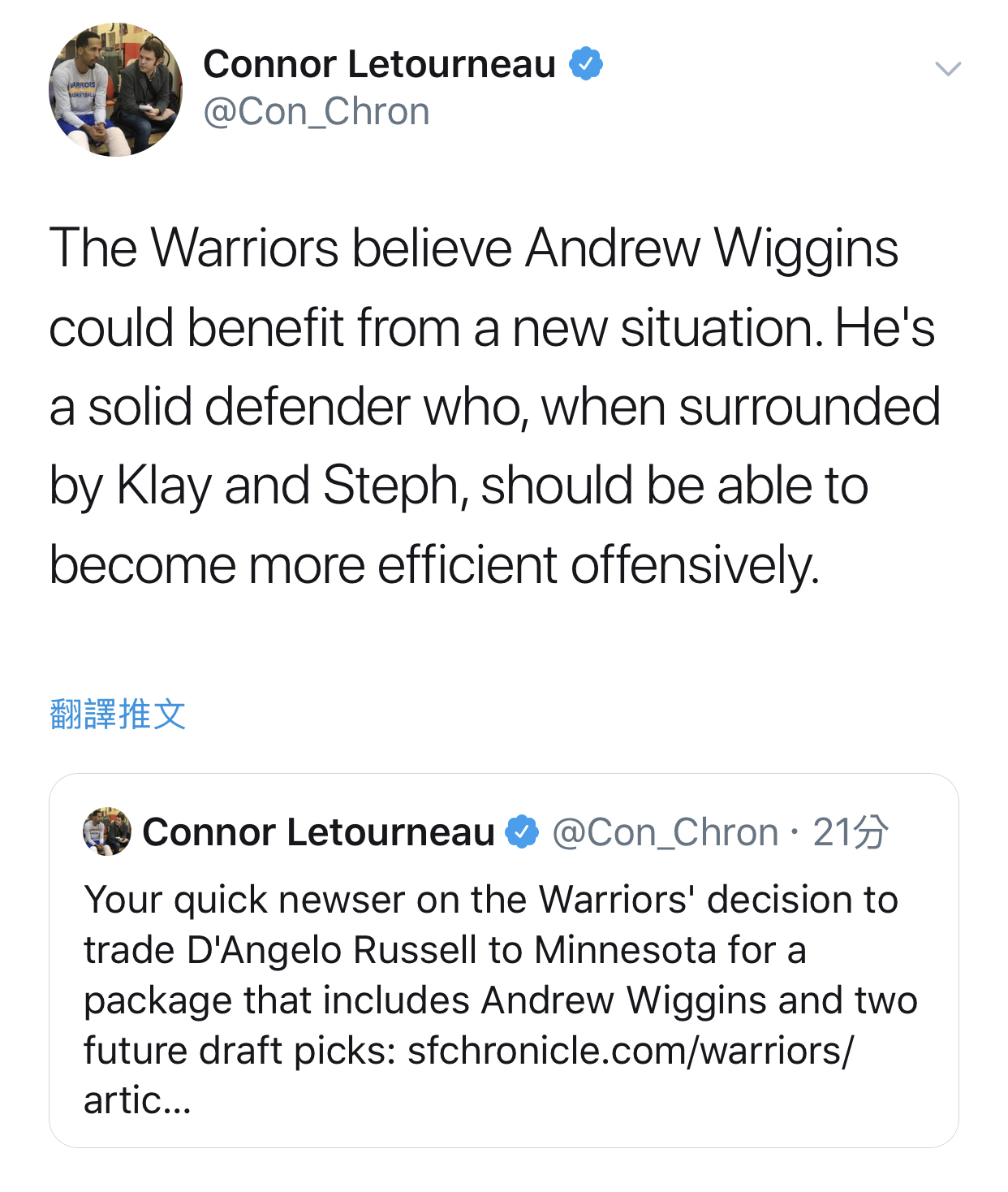Click the 21分 timestamp on quoted tweet

[851, 832]
